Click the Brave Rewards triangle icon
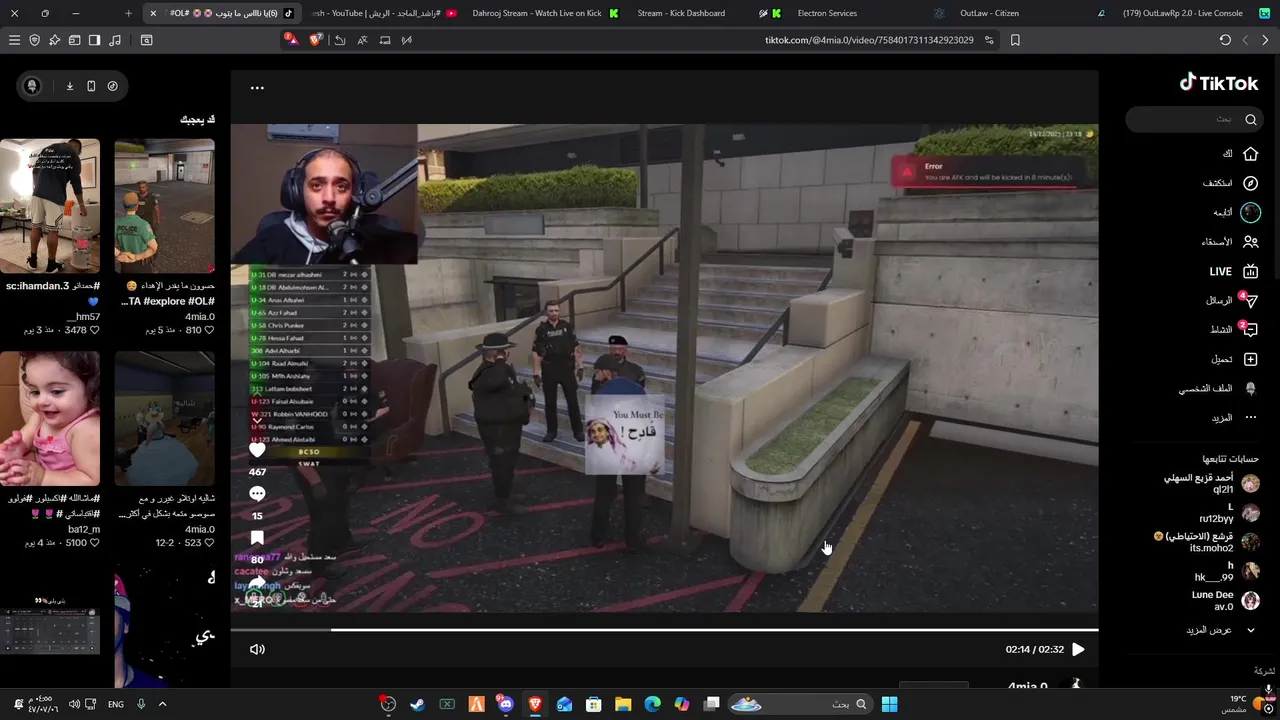 [291, 40]
